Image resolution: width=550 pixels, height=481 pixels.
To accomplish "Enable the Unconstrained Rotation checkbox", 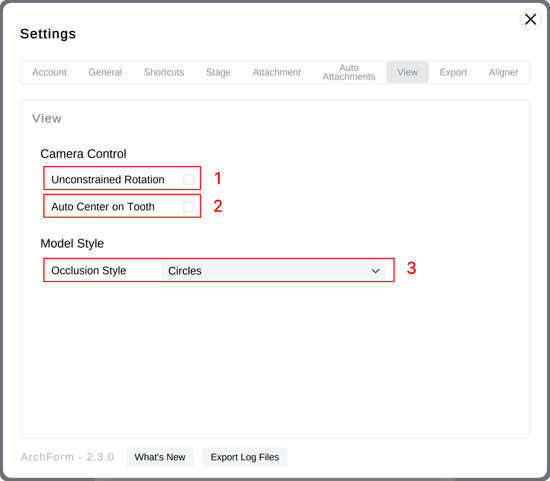I will [x=188, y=179].
